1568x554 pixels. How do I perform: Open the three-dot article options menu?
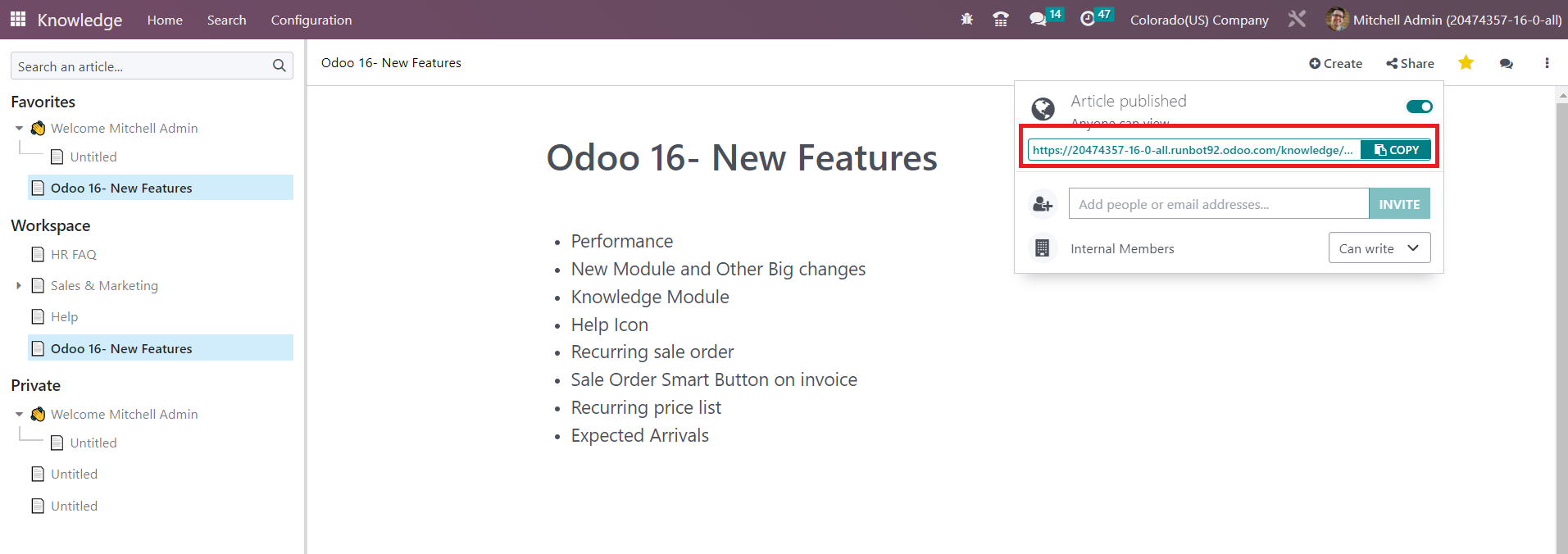click(1547, 63)
